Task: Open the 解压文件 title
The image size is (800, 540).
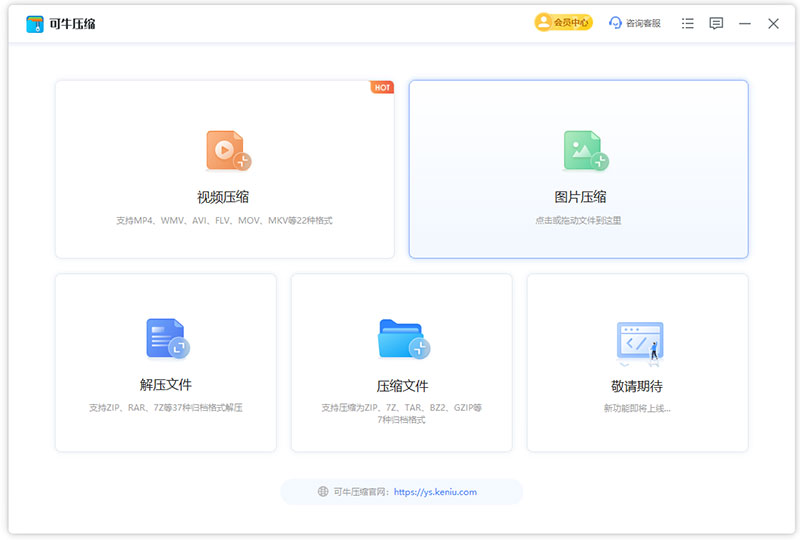Action: point(166,385)
